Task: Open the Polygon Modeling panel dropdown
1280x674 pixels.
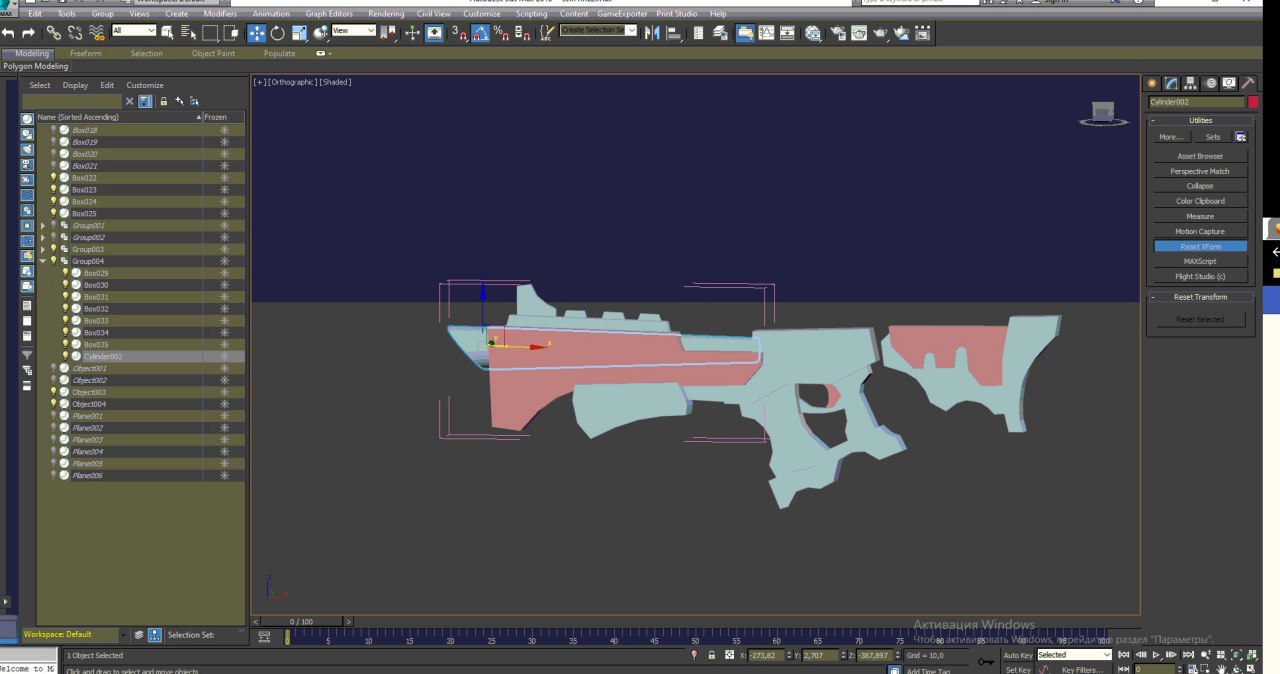Action: (36, 66)
